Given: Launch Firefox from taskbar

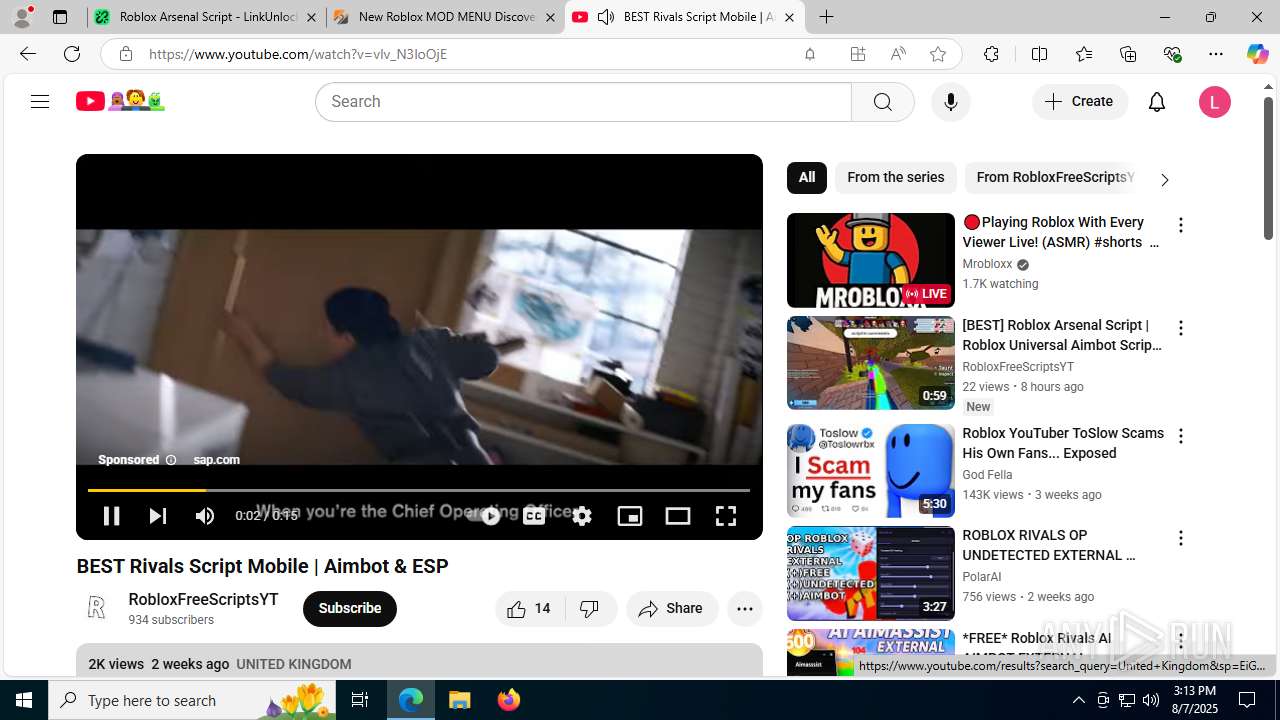Looking at the screenshot, I should (x=509, y=700).
